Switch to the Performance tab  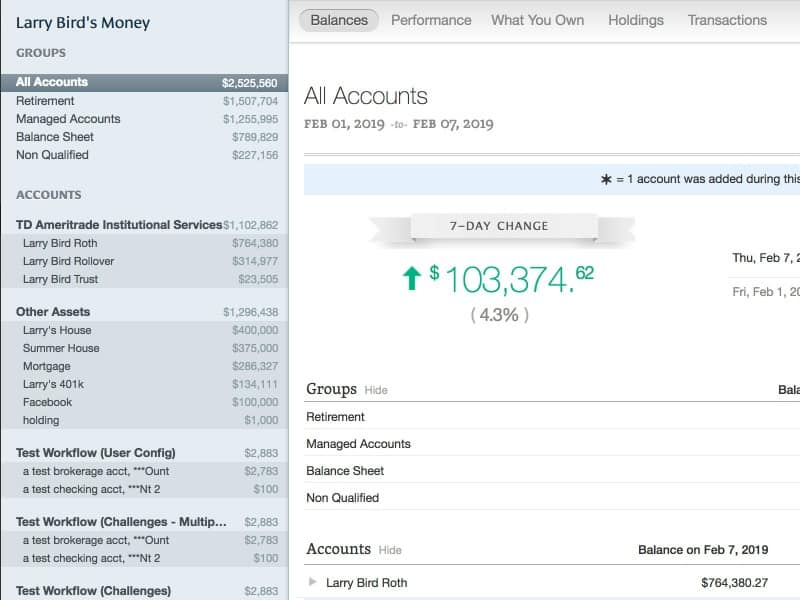(431, 20)
